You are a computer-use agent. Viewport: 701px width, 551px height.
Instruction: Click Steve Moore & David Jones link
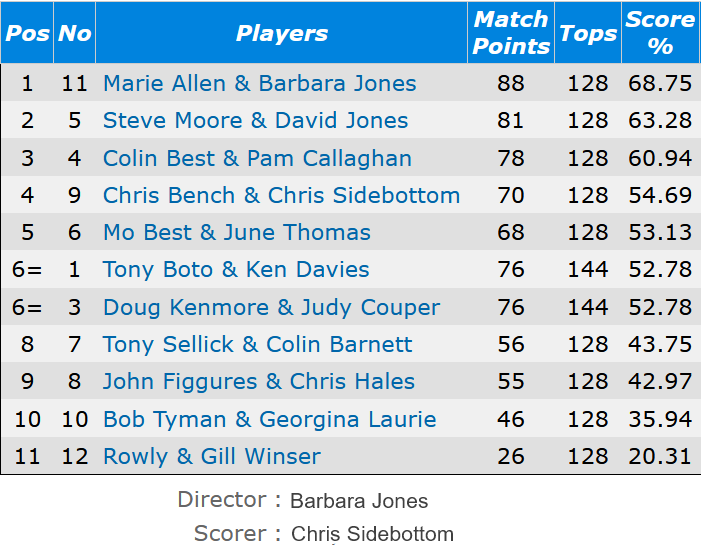[x=255, y=121]
